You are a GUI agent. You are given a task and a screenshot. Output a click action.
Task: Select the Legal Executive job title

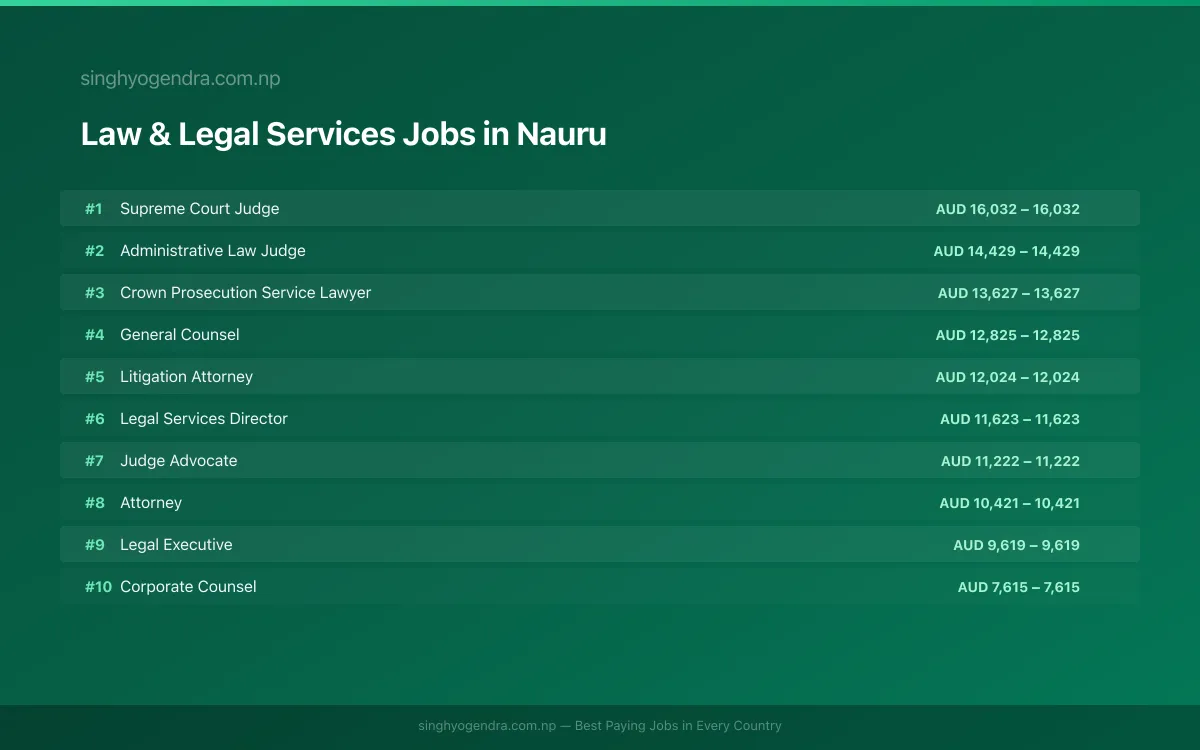[x=176, y=545]
